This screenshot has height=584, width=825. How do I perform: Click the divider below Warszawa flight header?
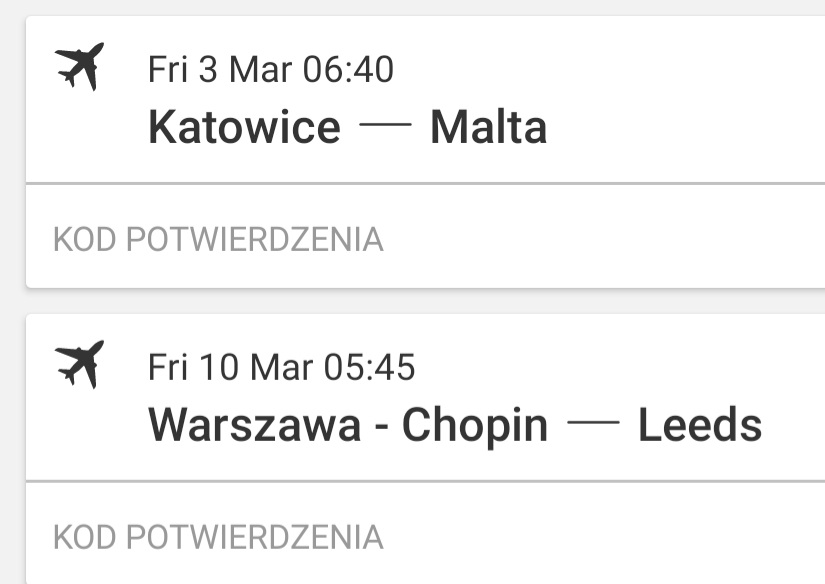pos(426,481)
